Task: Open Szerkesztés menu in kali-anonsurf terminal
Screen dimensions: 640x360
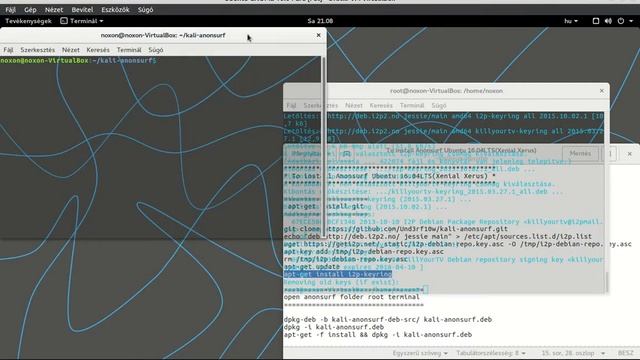Action: pyautogui.click(x=38, y=50)
